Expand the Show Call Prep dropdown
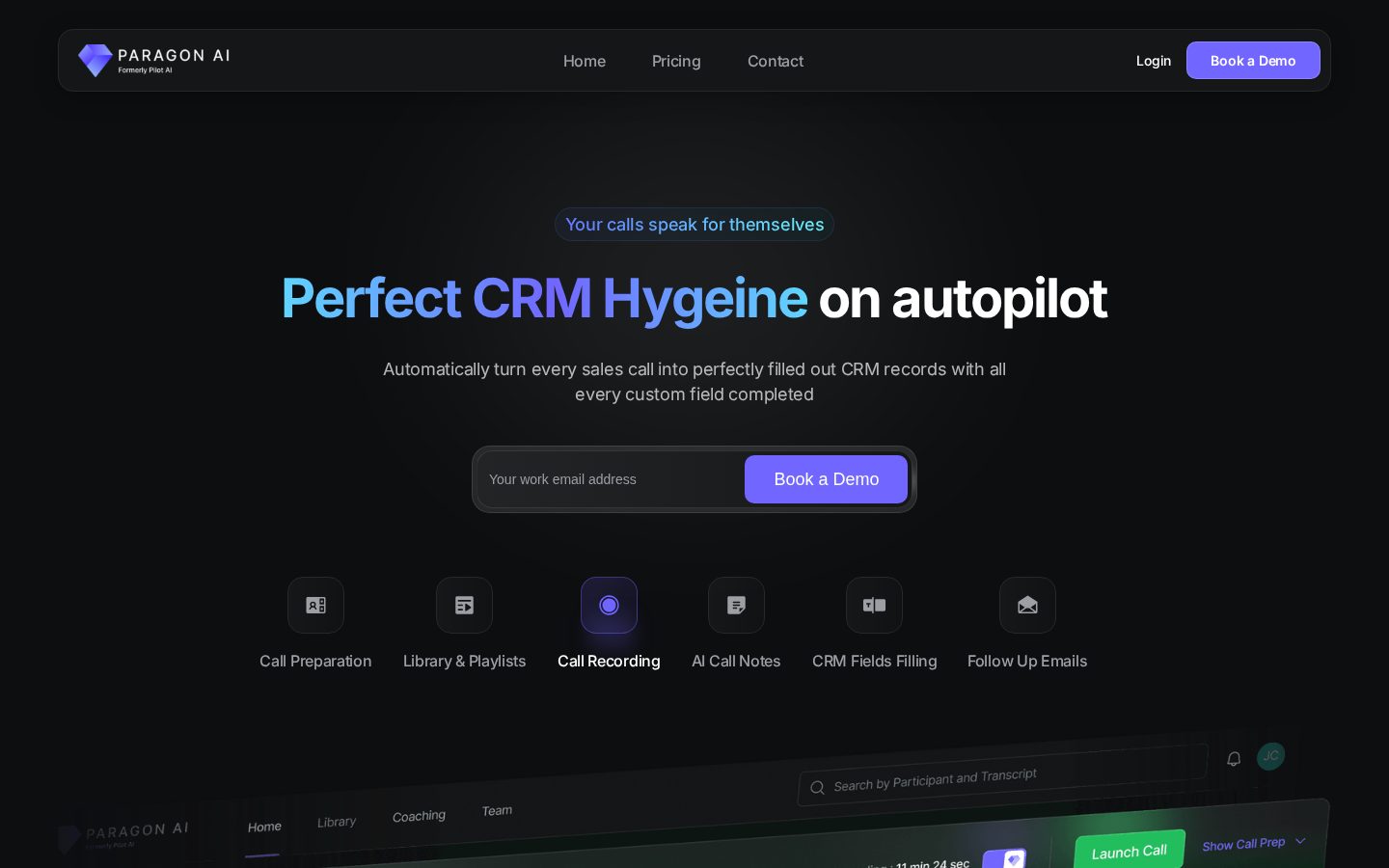1389x868 pixels. (x=1254, y=843)
